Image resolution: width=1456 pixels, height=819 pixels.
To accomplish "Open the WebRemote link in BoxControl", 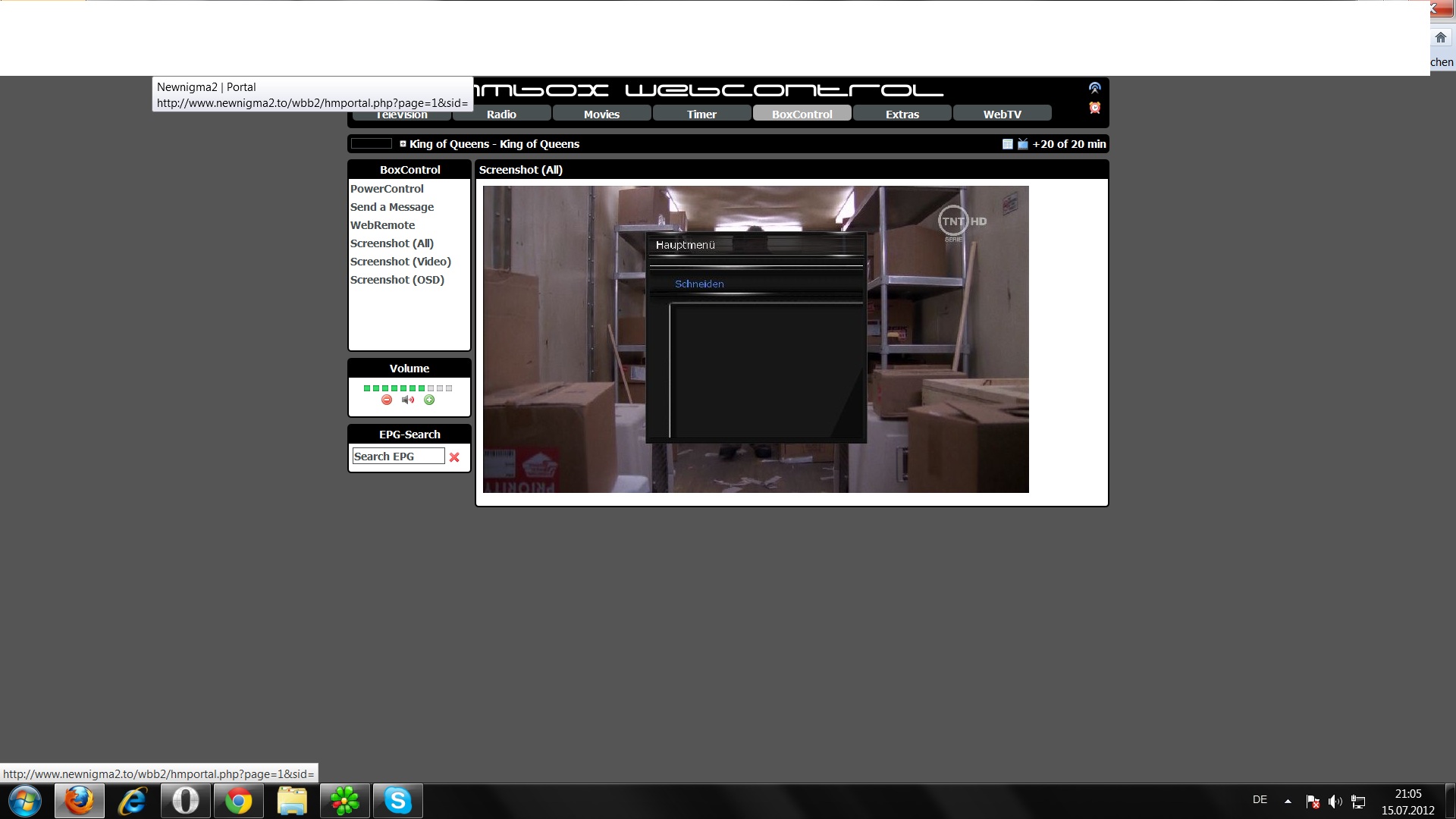I will [x=382, y=225].
